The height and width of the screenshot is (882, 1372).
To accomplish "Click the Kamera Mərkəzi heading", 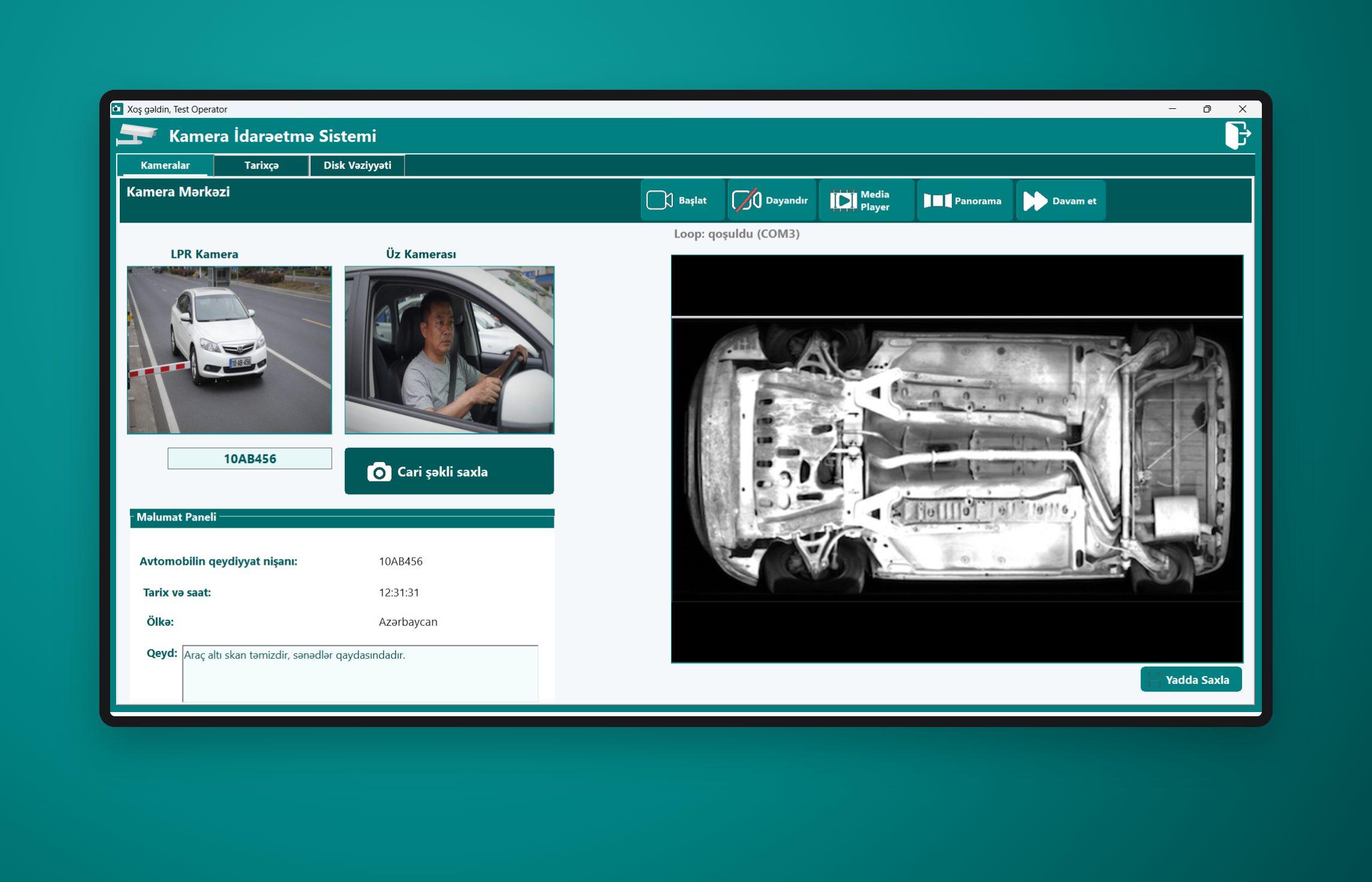I will click(x=178, y=191).
